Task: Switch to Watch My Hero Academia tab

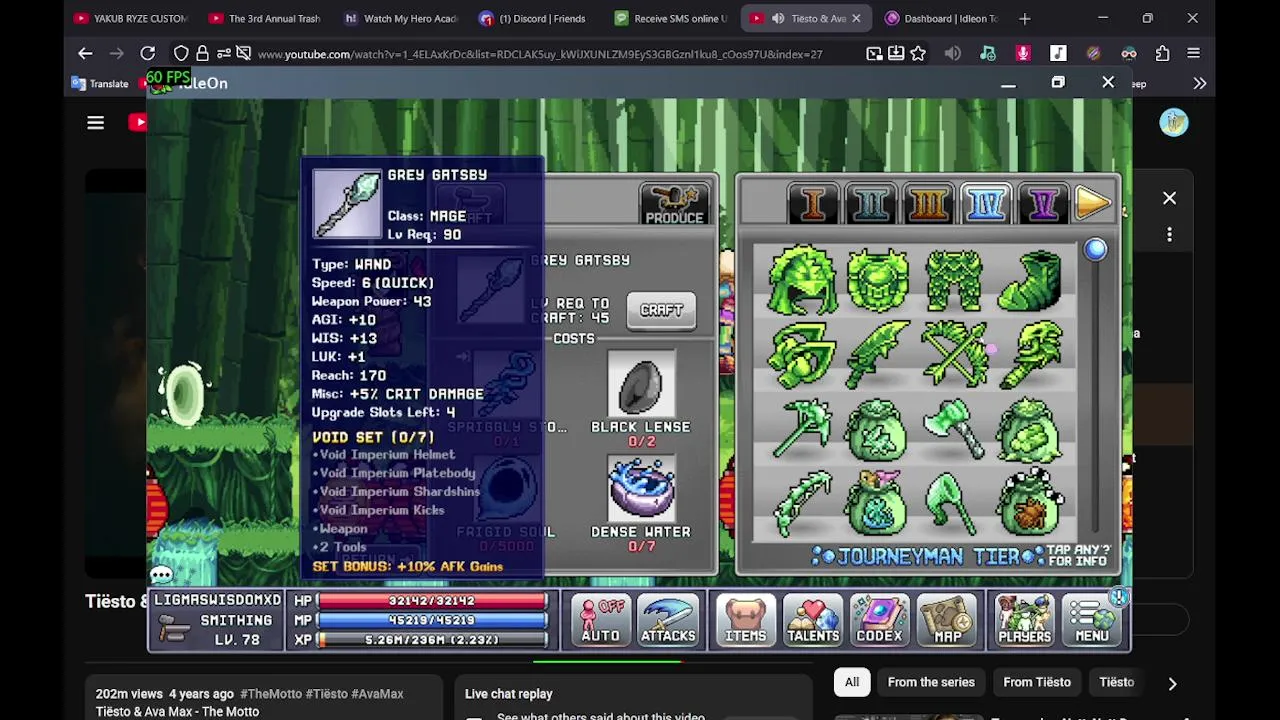Action: (400, 18)
